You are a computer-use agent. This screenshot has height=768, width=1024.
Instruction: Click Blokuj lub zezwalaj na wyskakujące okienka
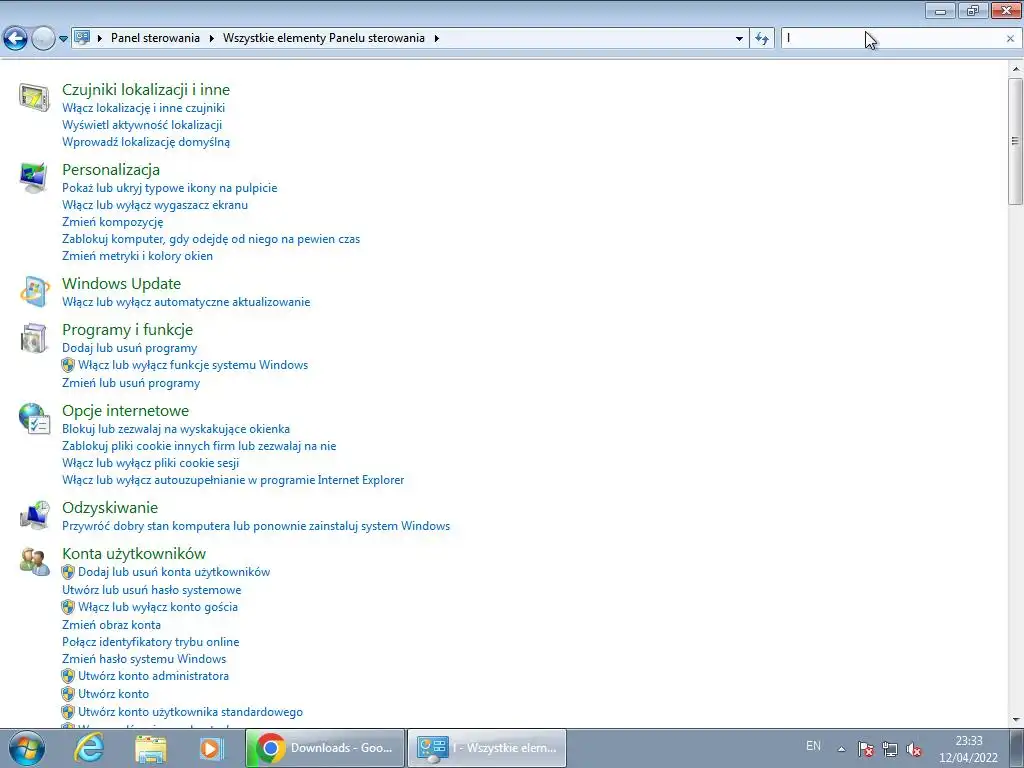[176, 429]
